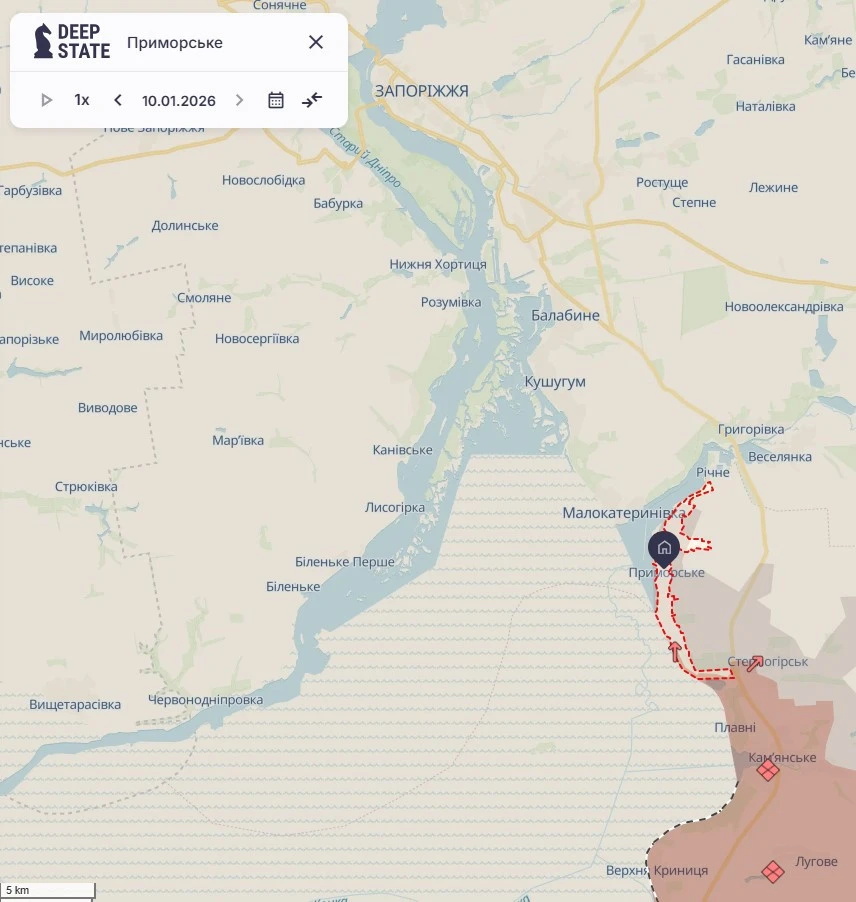Select the 10.01.2026 date field

178,101
